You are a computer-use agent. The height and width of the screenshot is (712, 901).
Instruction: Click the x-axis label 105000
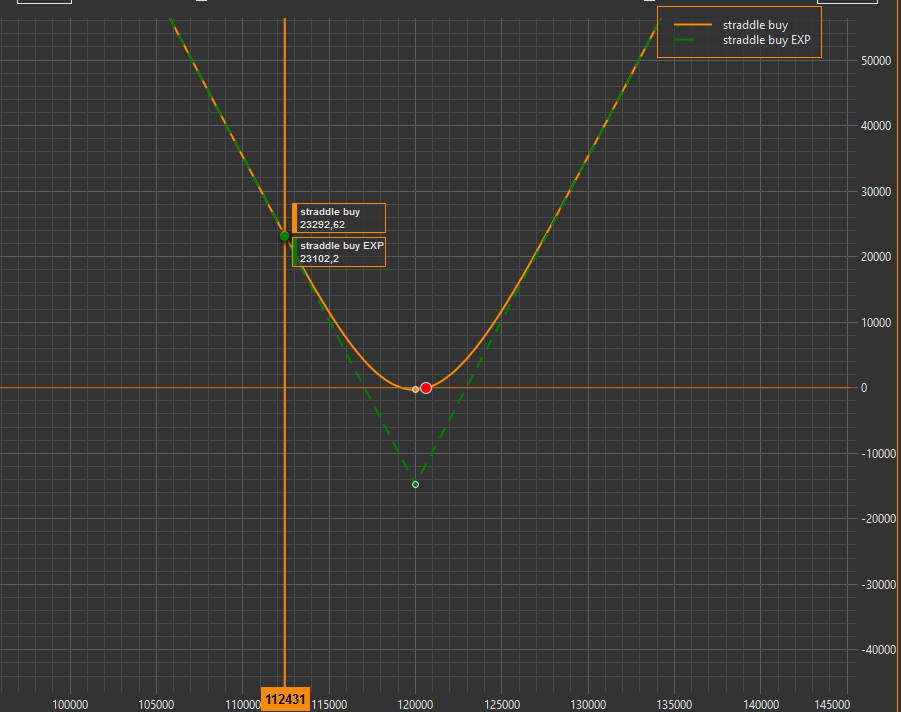156,705
